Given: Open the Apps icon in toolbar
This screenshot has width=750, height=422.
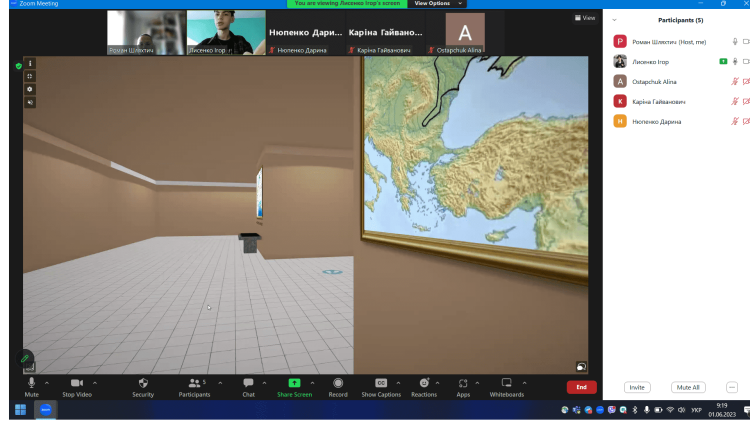Looking at the screenshot, I should click(x=463, y=383).
